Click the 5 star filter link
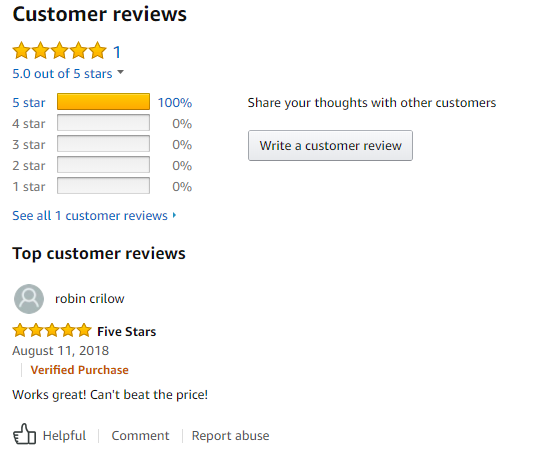The height and width of the screenshot is (454, 542). coord(29,103)
